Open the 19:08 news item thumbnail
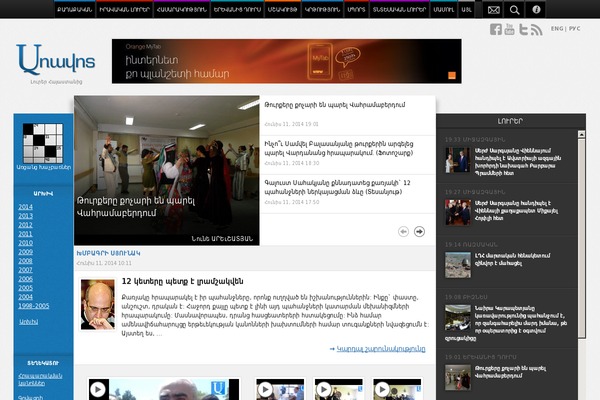Viewport: 600px width, 400px height. point(458,317)
